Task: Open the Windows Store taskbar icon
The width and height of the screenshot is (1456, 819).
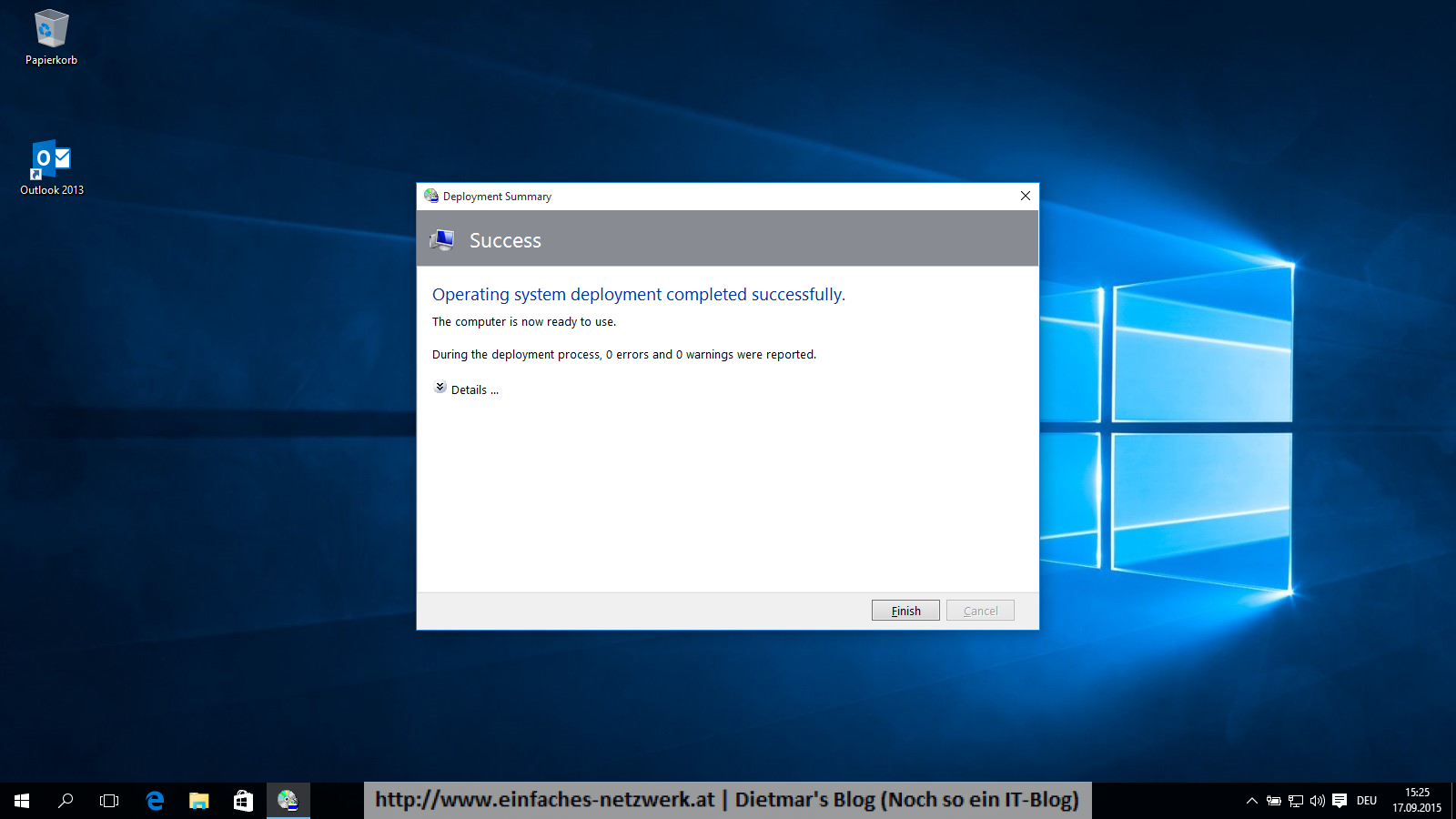Action: pyautogui.click(x=243, y=801)
